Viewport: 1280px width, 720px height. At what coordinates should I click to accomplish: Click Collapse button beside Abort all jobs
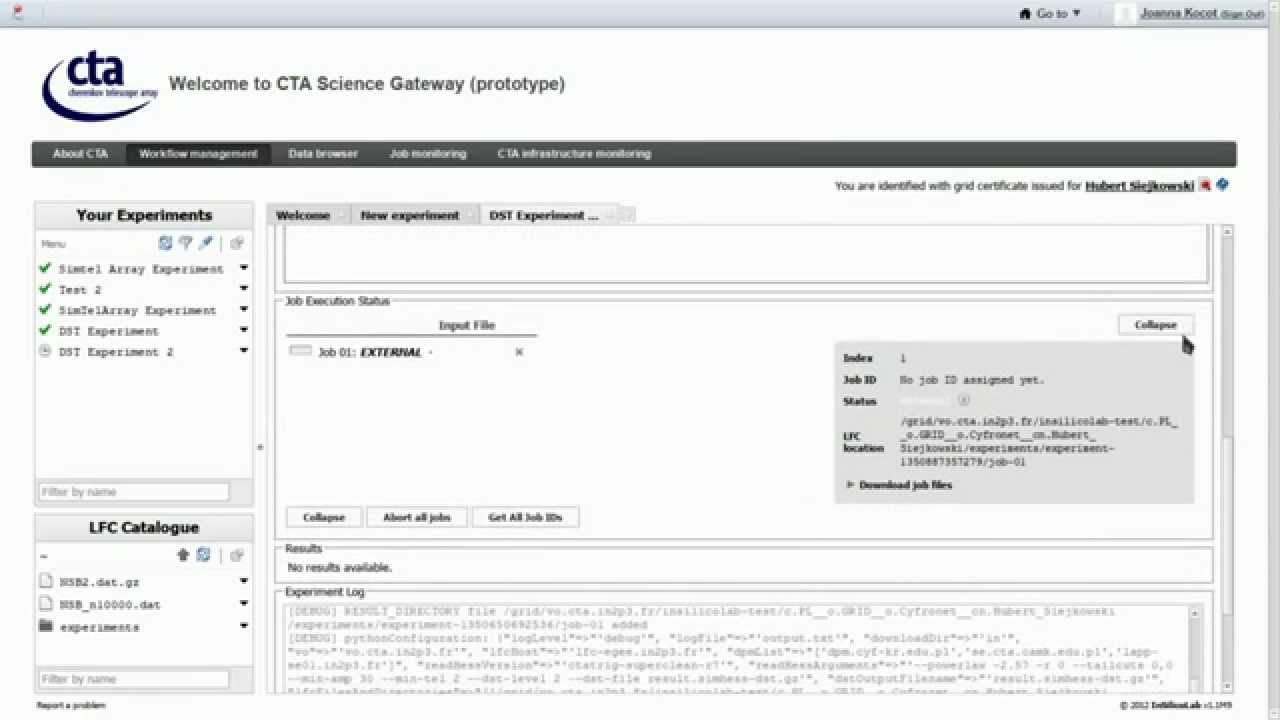pos(324,517)
